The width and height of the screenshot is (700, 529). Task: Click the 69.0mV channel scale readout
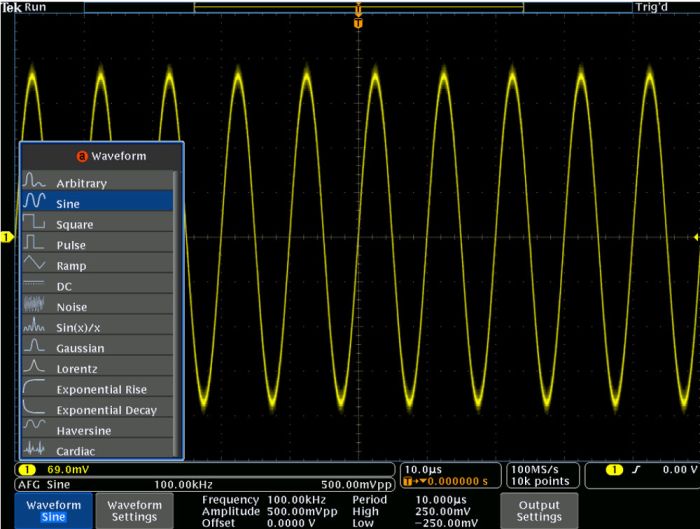click(x=68, y=469)
